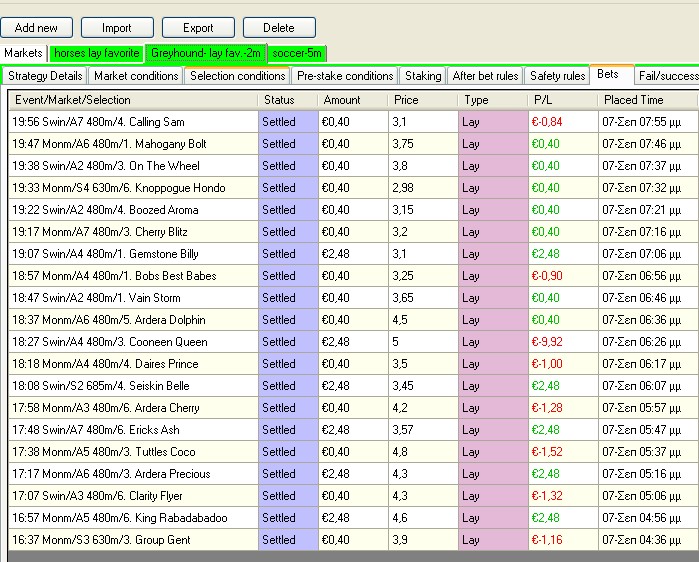Click the Export button
Viewport: 699px width, 562px height.
click(198, 28)
